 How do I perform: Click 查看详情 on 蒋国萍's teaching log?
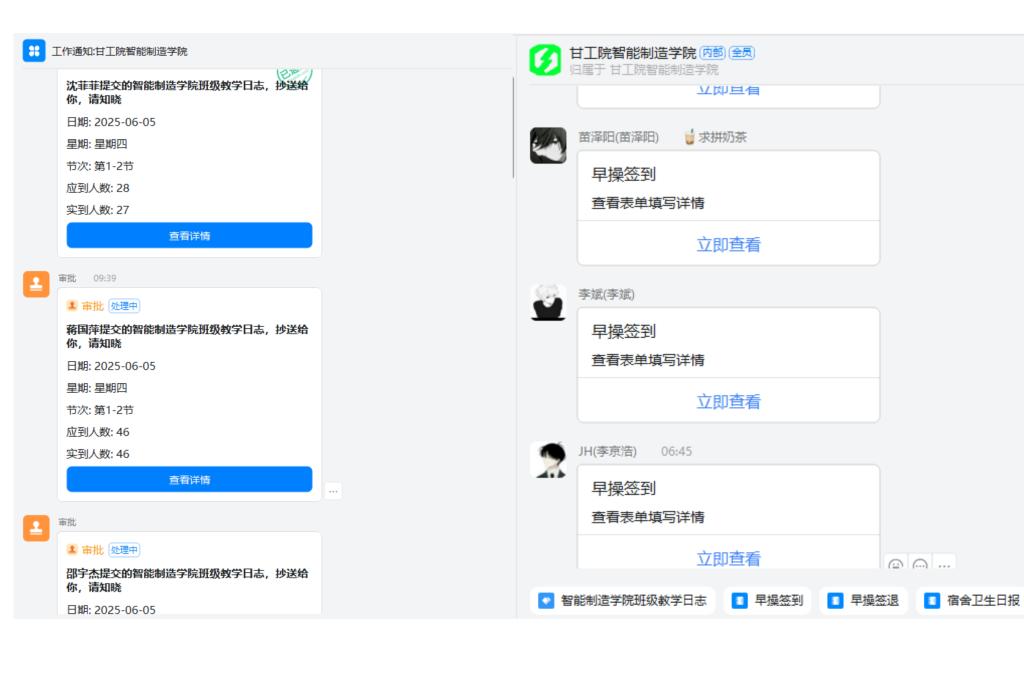(x=189, y=480)
